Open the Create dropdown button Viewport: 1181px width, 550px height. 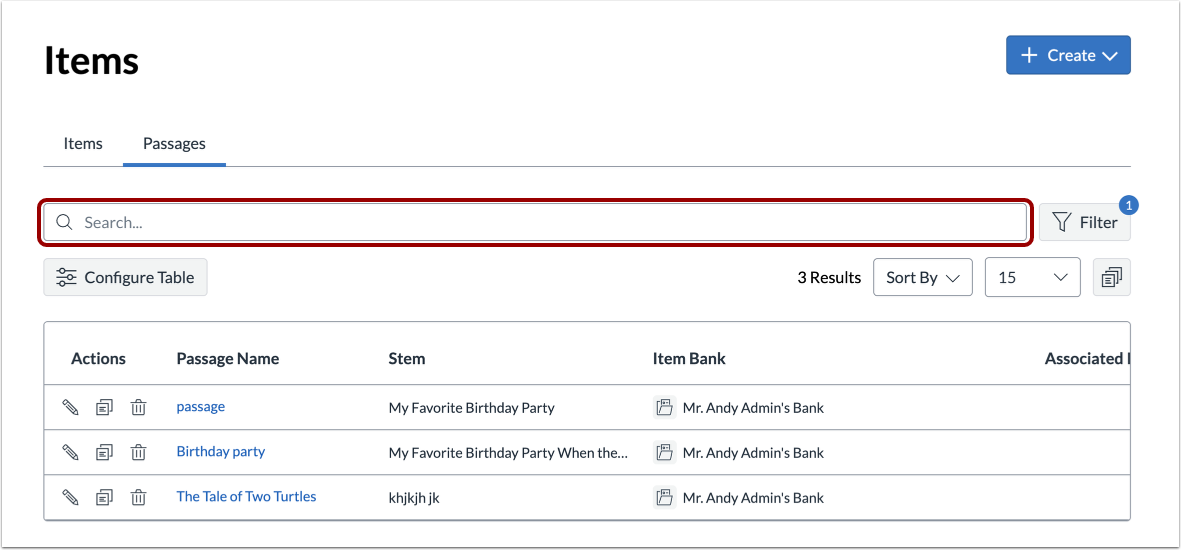point(1068,56)
